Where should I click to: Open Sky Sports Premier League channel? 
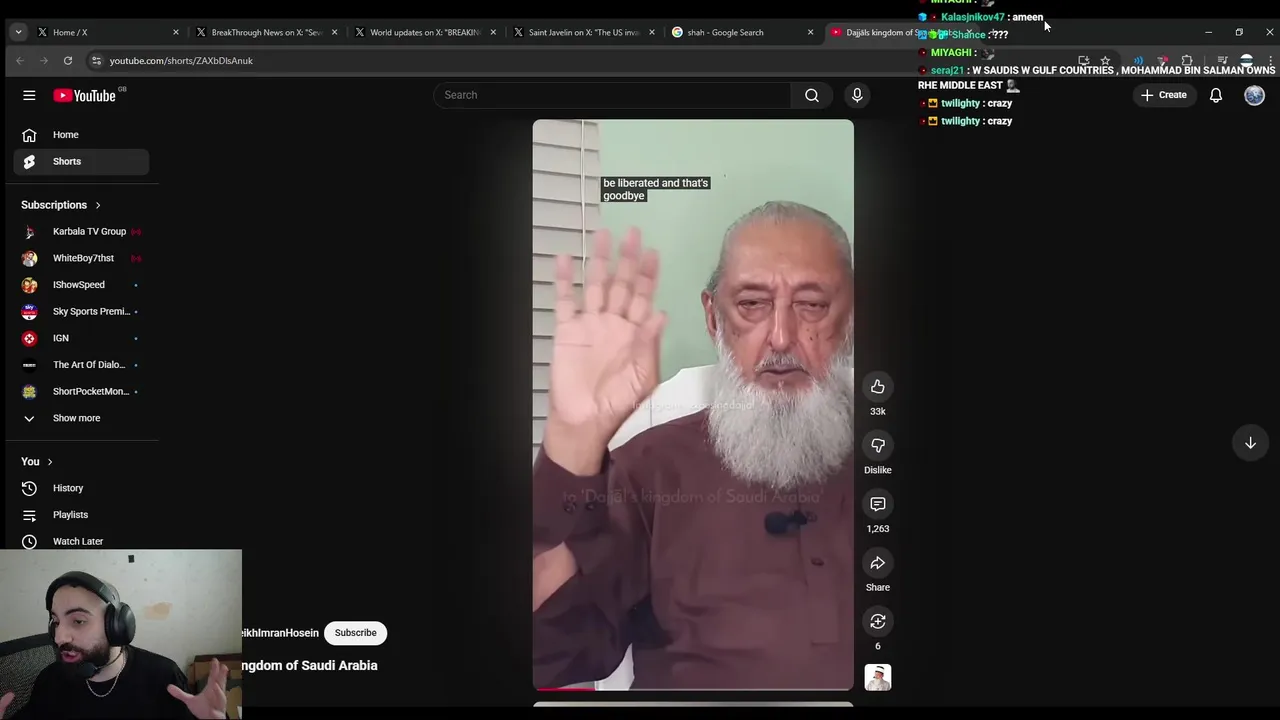point(81,311)
